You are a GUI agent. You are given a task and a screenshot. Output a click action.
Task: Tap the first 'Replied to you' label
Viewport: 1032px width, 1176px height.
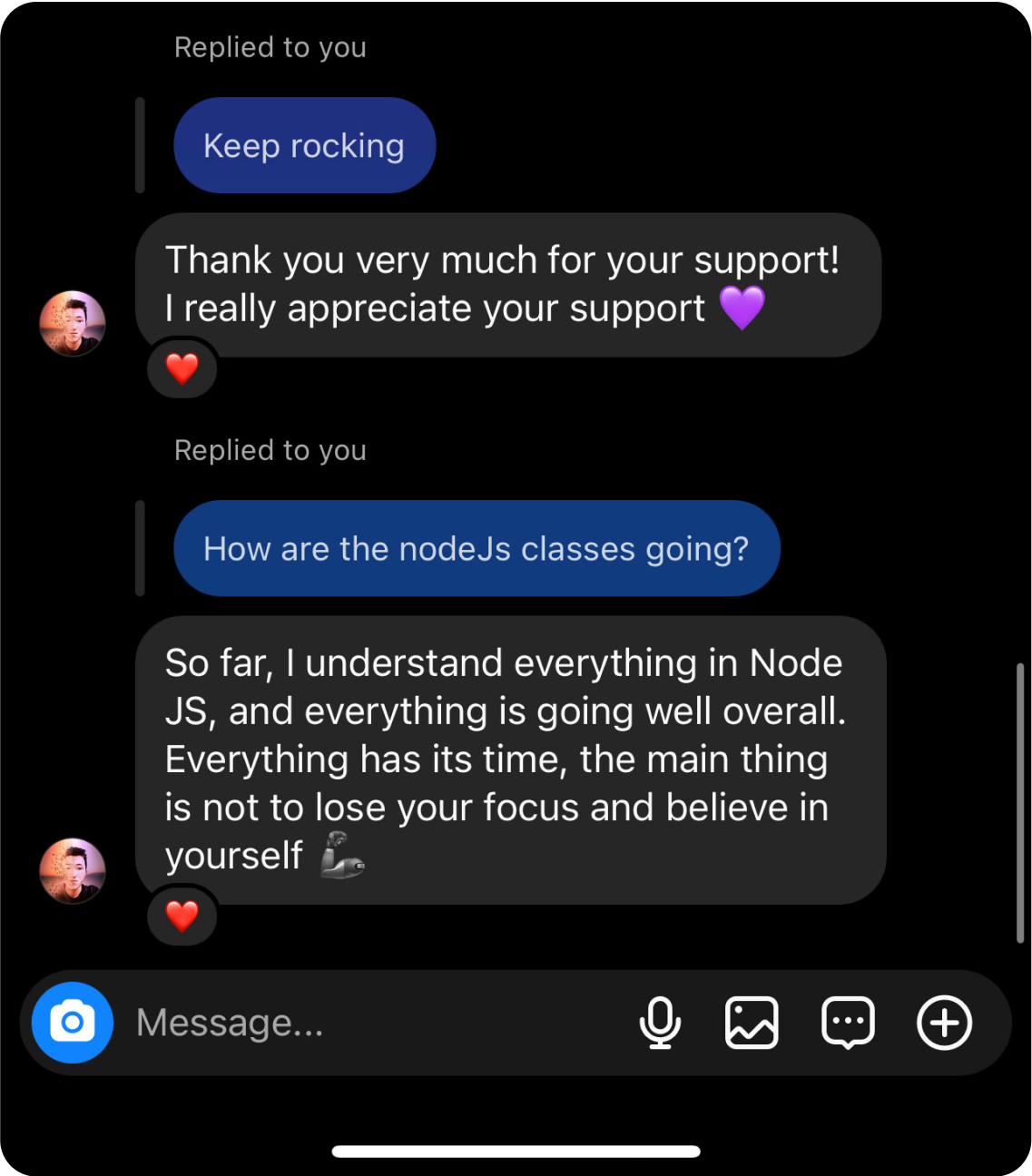270,47
